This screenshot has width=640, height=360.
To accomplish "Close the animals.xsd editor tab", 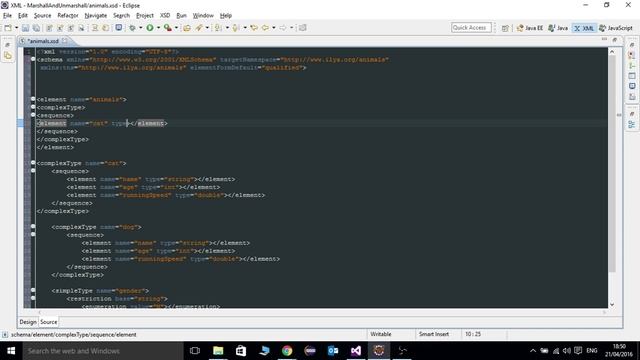I will point(64,40).
